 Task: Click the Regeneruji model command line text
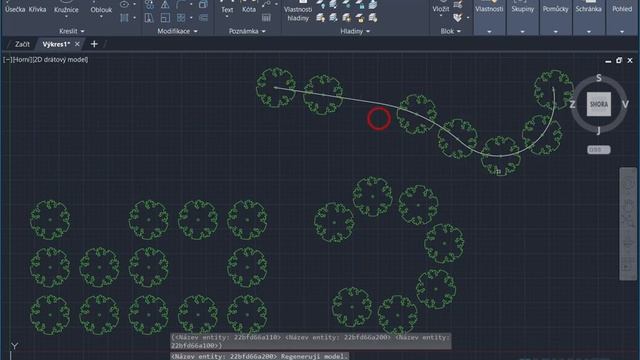313,356
